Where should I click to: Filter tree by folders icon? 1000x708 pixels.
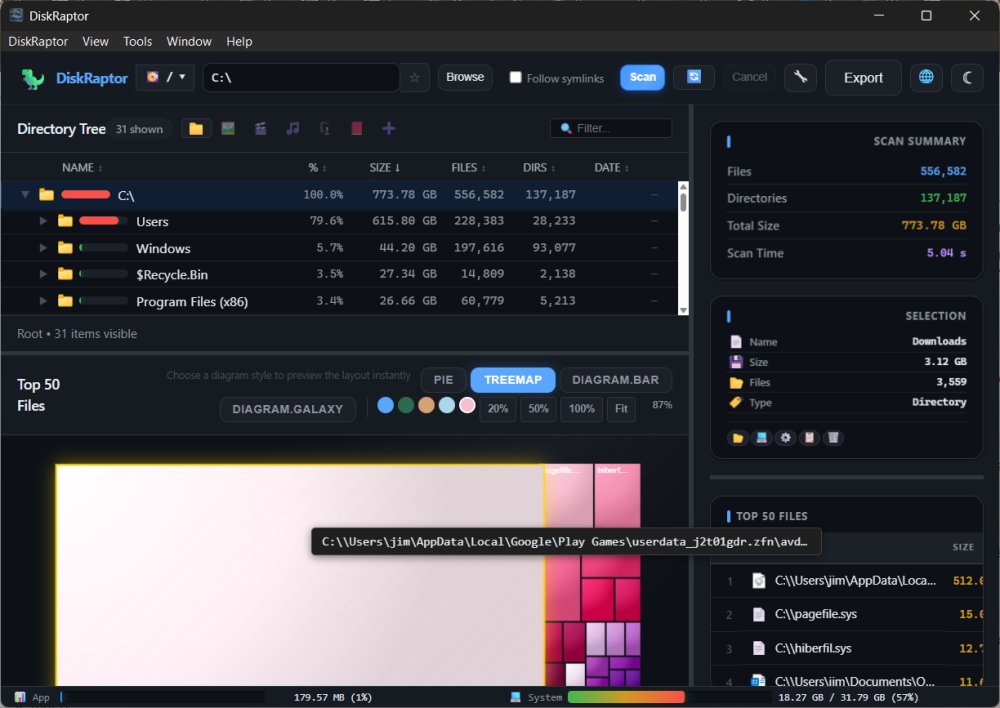tap(196, 129)
